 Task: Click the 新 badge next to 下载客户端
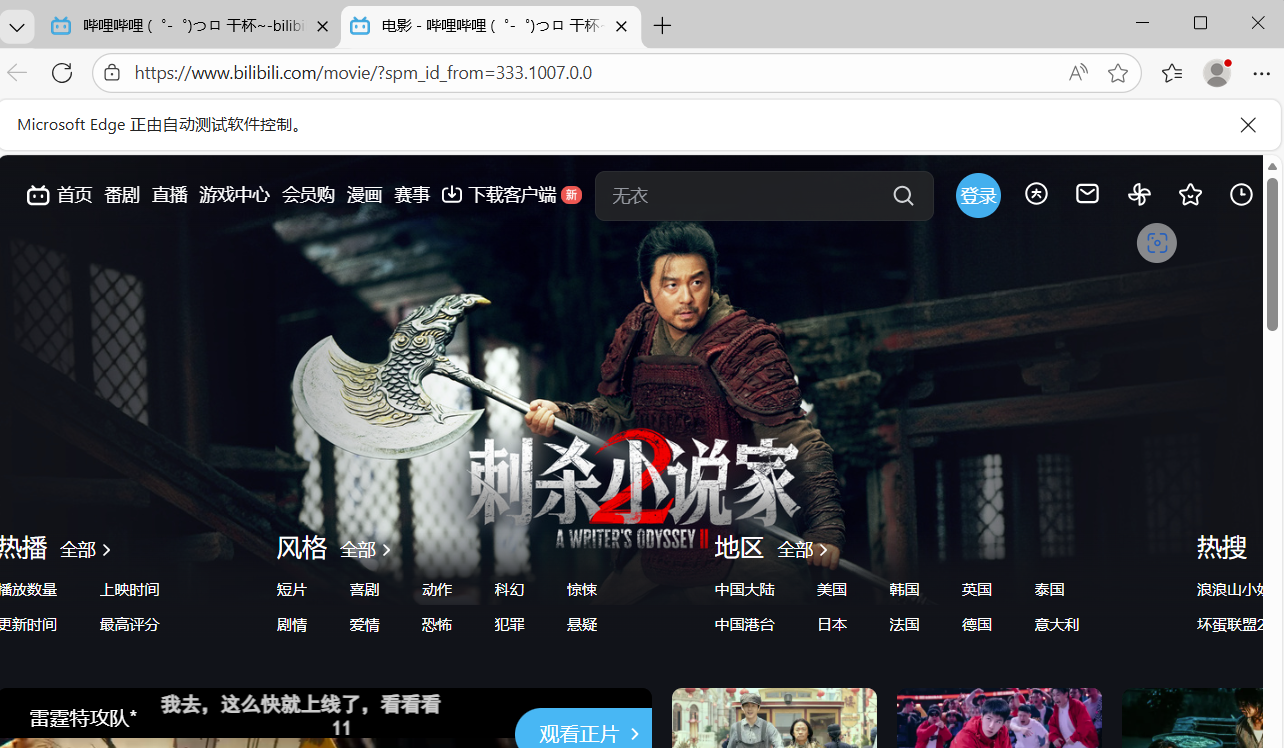click(571, 195)
